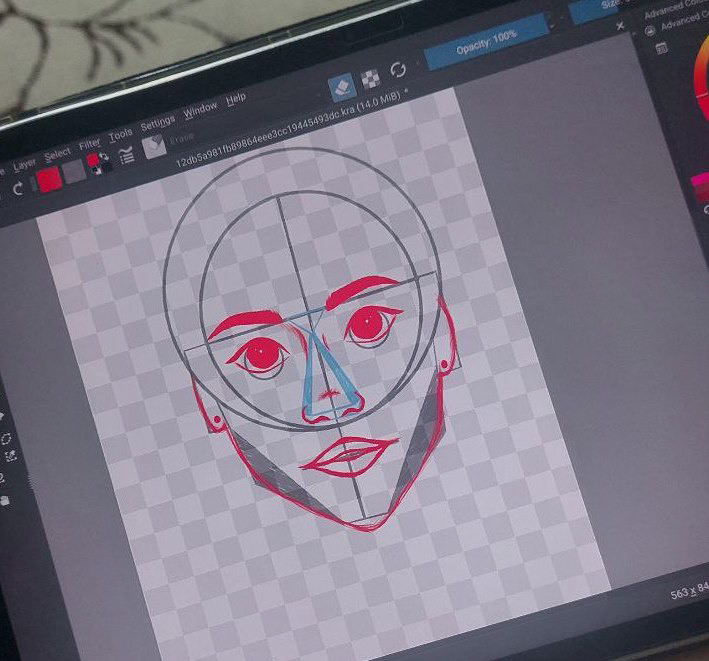Swap foreground and background colors
This screenshot has height=661, width=709.
(x=104, y=156)
